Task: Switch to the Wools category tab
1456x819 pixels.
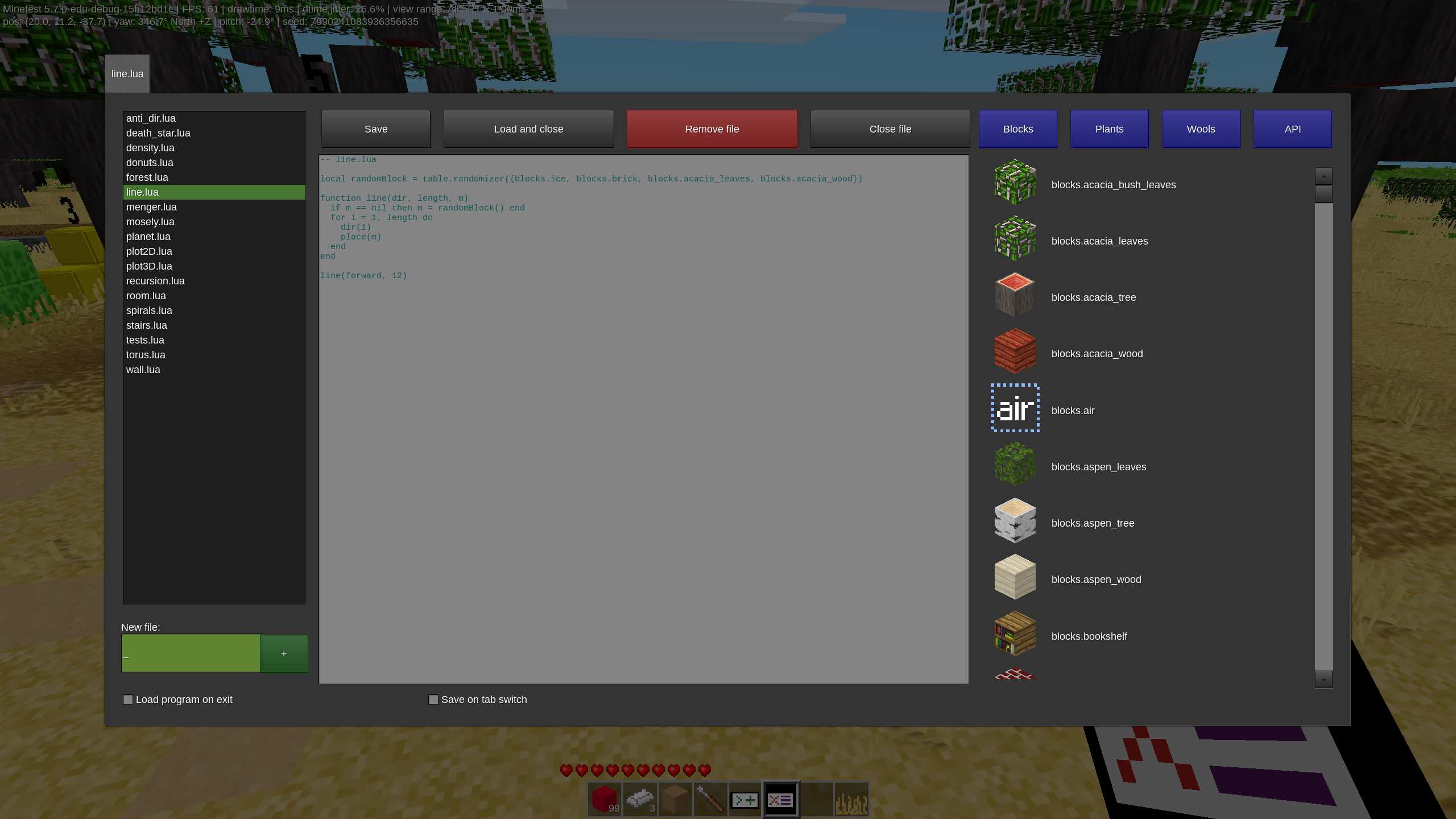Action: tap(1201, 128)
